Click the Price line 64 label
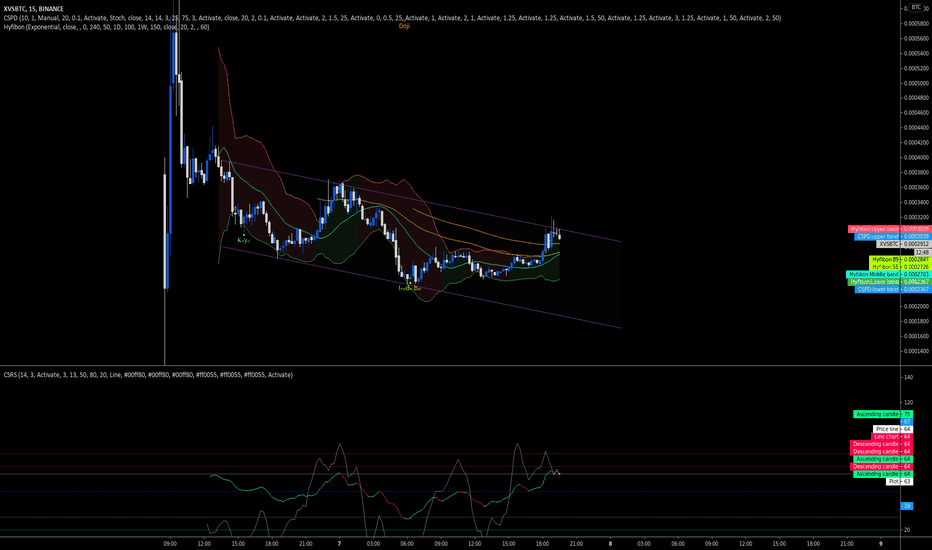 (893, 429)
